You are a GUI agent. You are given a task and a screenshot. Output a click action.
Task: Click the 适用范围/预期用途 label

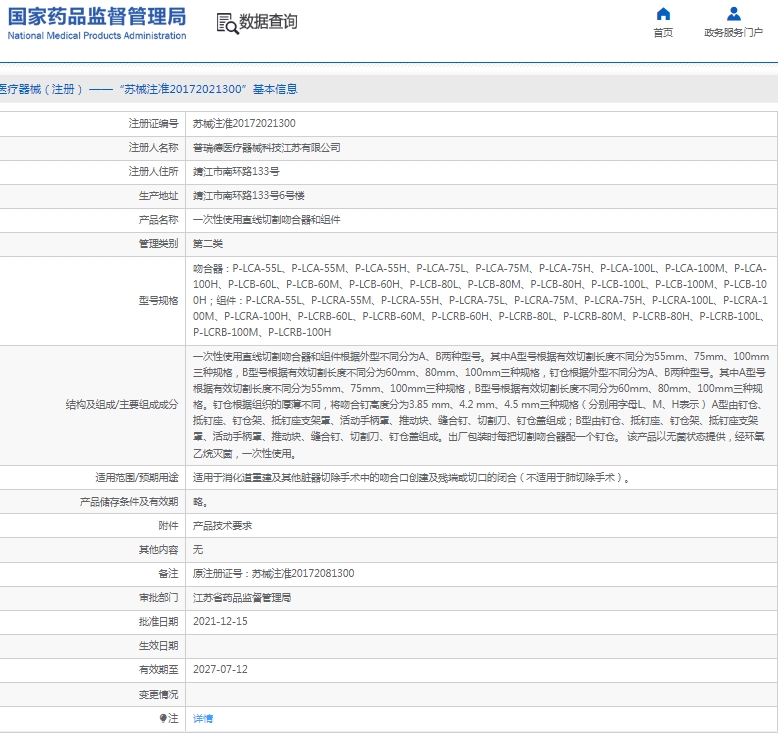[x=137, y=478]
